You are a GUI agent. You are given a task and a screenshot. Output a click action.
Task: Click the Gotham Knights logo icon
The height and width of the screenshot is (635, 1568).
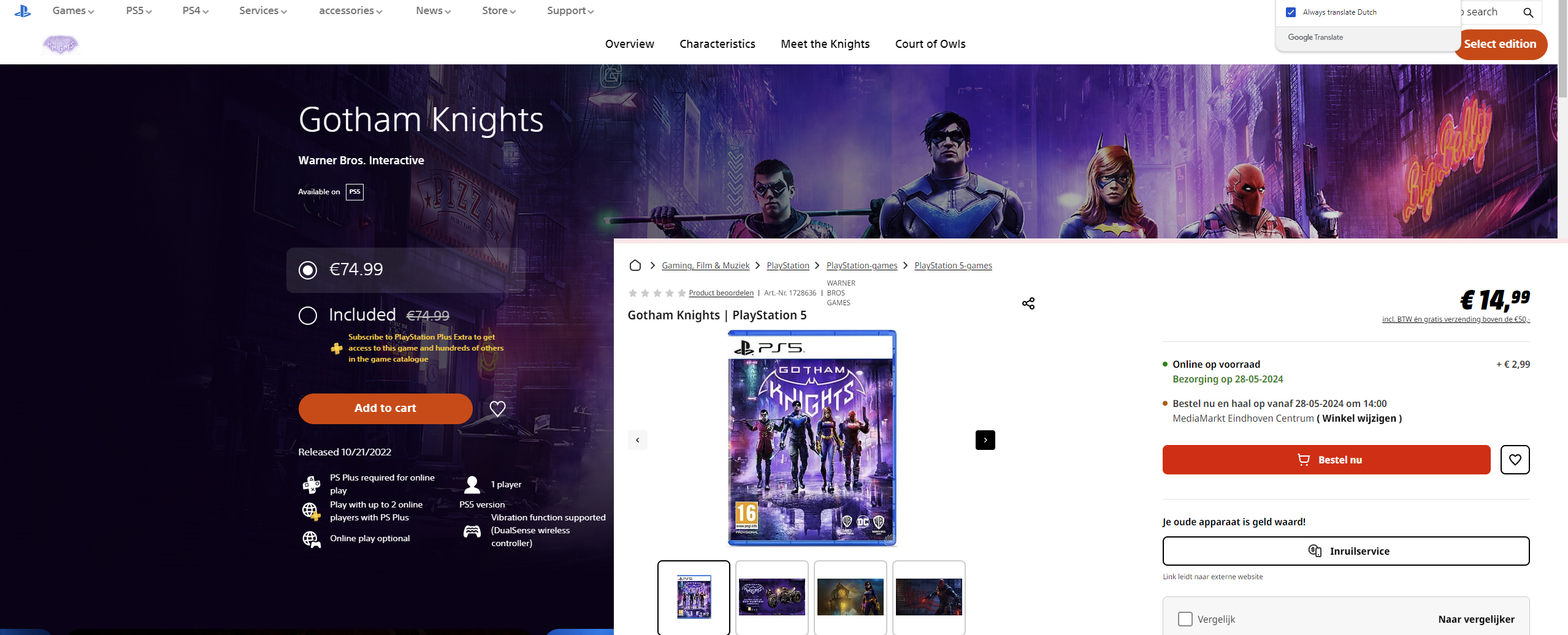[x=60, y=45]
